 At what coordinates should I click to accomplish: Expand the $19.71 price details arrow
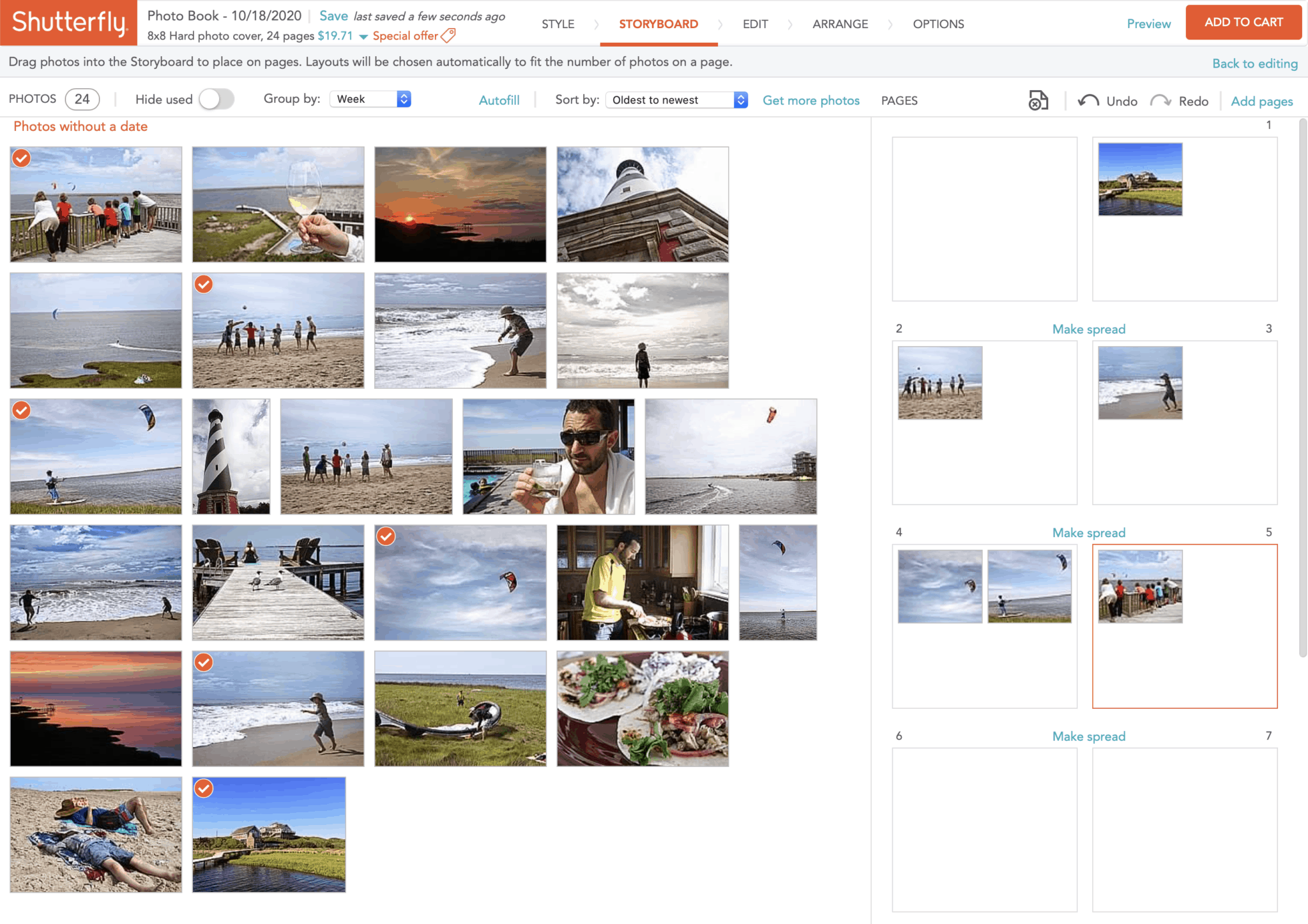pyautogui.click(x=363, y=36)
